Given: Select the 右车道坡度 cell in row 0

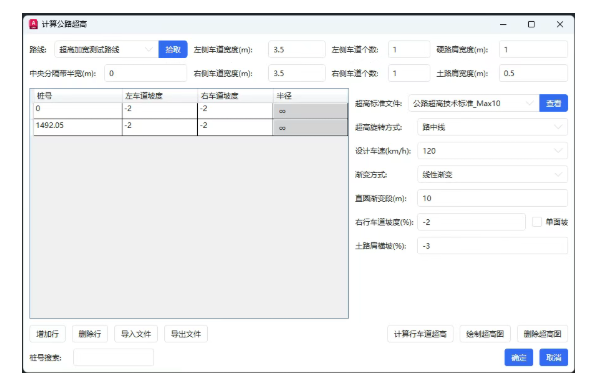Looking at the screenshot, I should coord(235,110).
